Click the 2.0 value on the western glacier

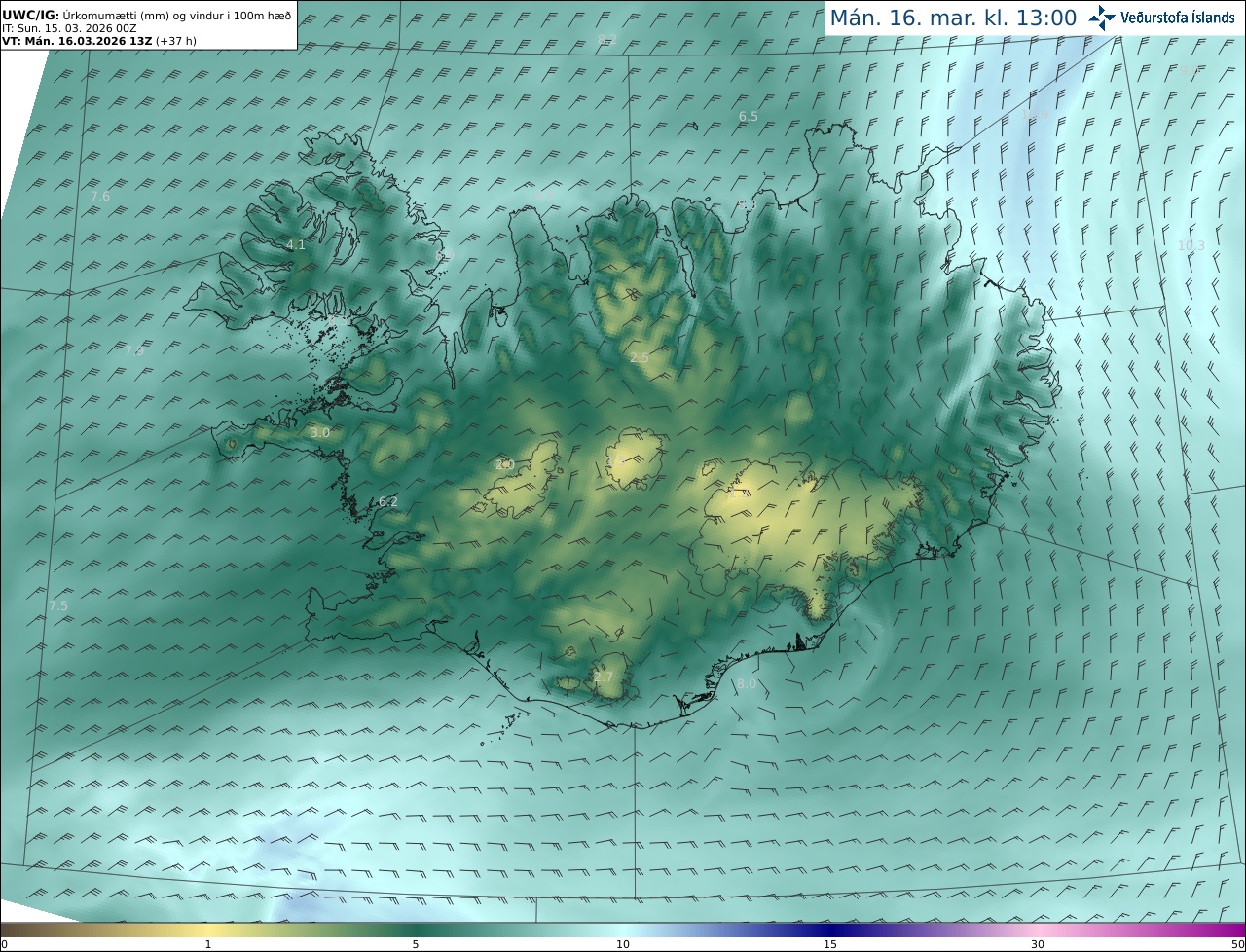[504, 464]
